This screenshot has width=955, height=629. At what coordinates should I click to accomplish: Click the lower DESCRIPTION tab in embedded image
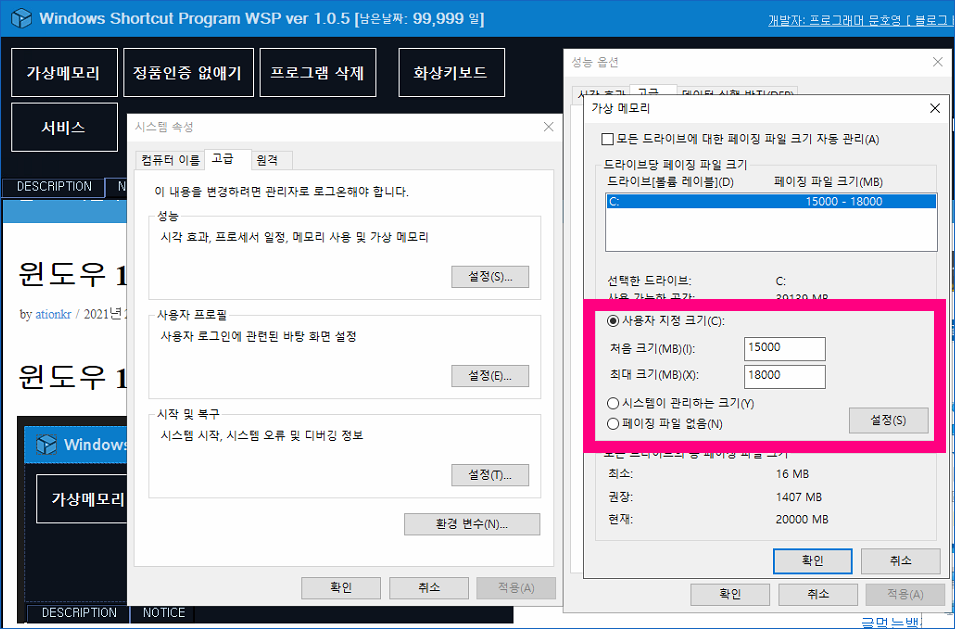tap(79, 613)
